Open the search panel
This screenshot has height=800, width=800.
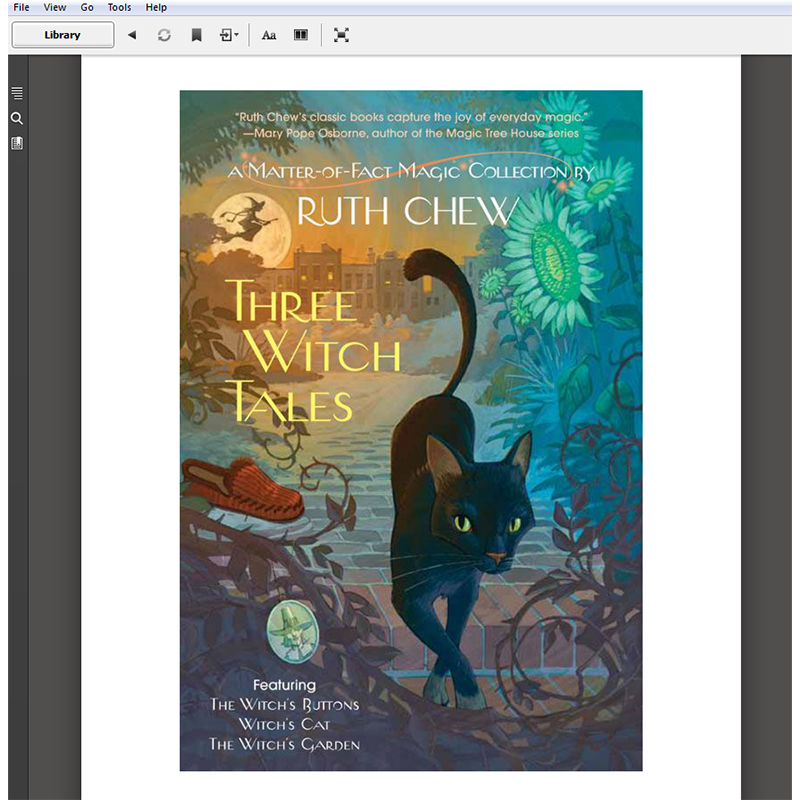coord(17,118)
